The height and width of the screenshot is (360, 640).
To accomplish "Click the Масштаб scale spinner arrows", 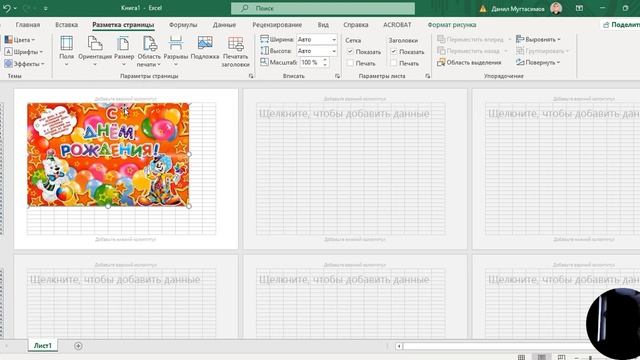I will [325, 62].
